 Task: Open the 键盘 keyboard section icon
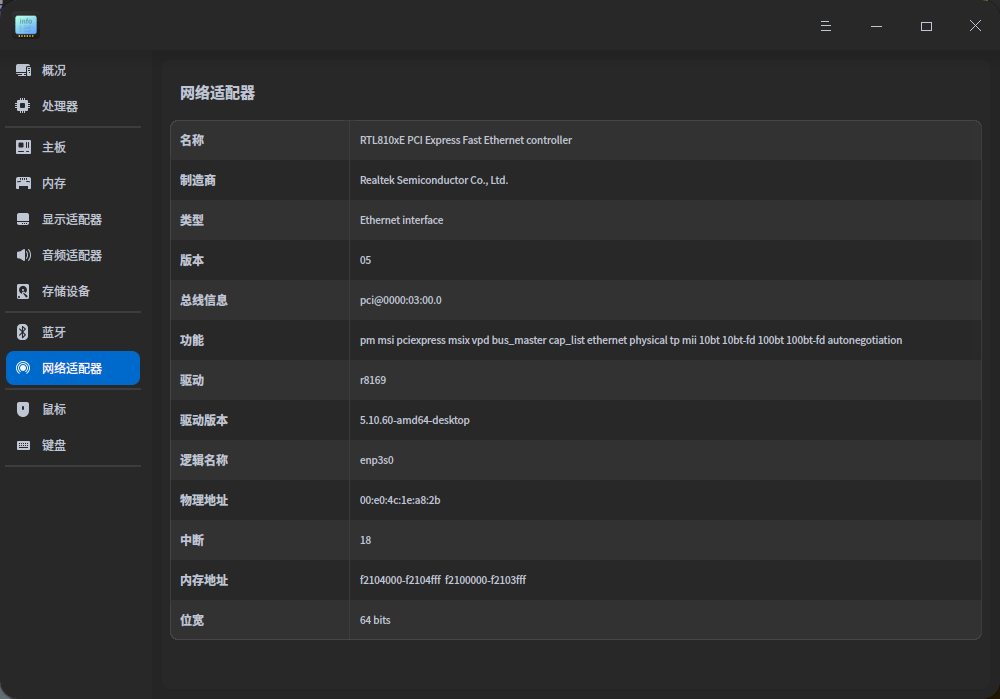pos(22,444)
